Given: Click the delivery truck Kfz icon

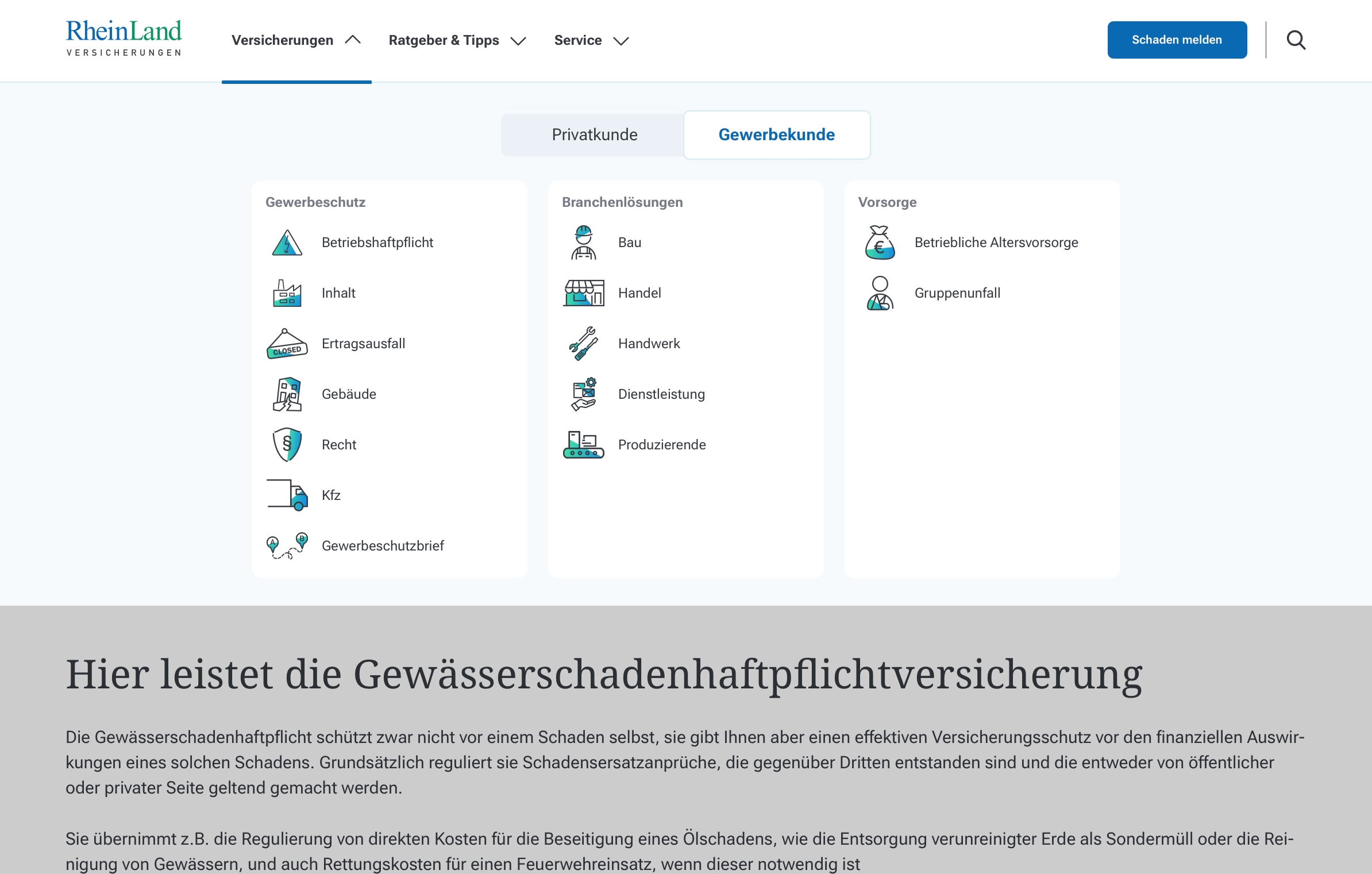Looking at the screenshot, I should (x=287, y=495).
